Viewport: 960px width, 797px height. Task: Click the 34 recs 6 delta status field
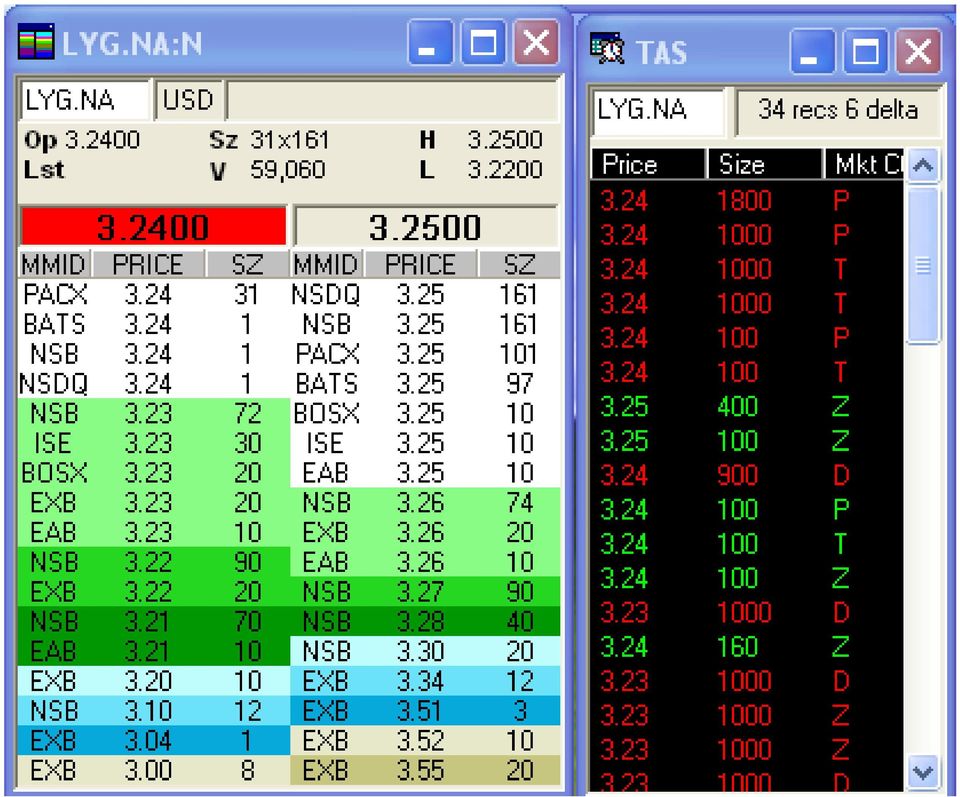tap(838, 111)
